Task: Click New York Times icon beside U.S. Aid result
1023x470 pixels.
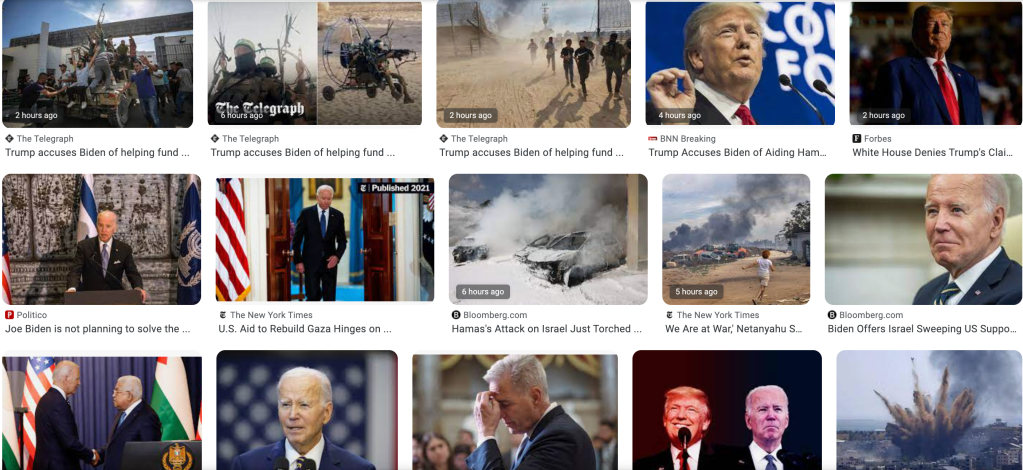Action: (222, 315)
